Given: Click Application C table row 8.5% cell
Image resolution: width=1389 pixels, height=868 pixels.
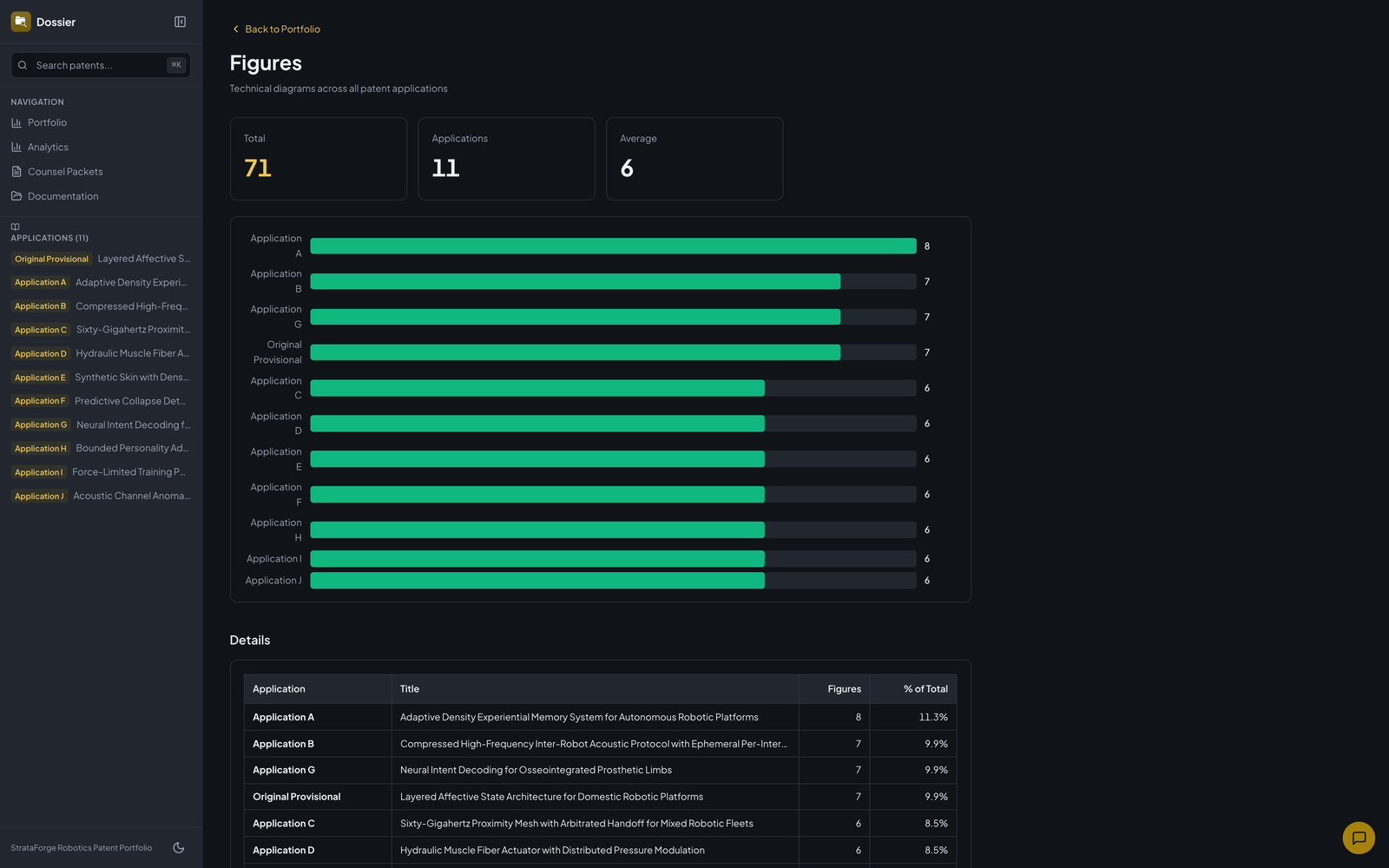Looking at the screenshot, I should (x=913, y=824).
